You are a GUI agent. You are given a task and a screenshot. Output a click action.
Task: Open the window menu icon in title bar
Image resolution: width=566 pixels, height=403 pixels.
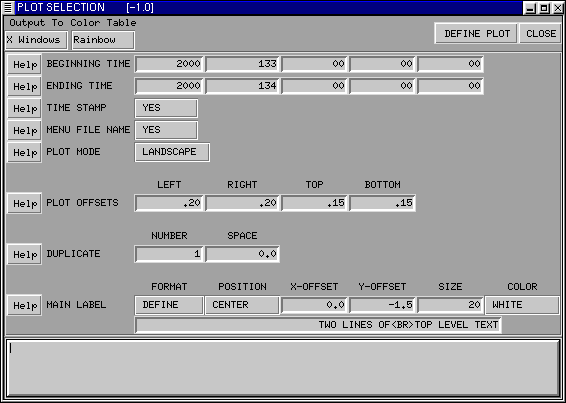(8, 7)
